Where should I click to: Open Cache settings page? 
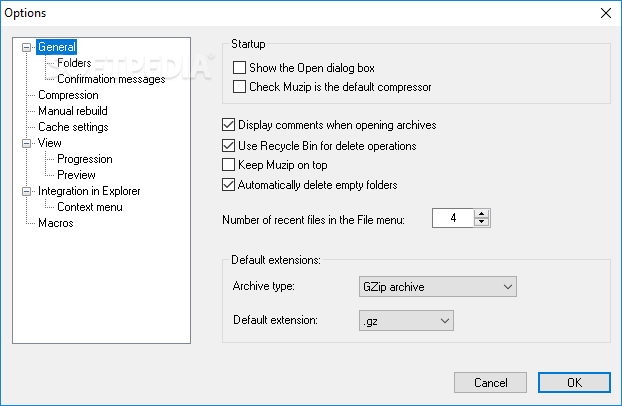(x=73, y=127)
